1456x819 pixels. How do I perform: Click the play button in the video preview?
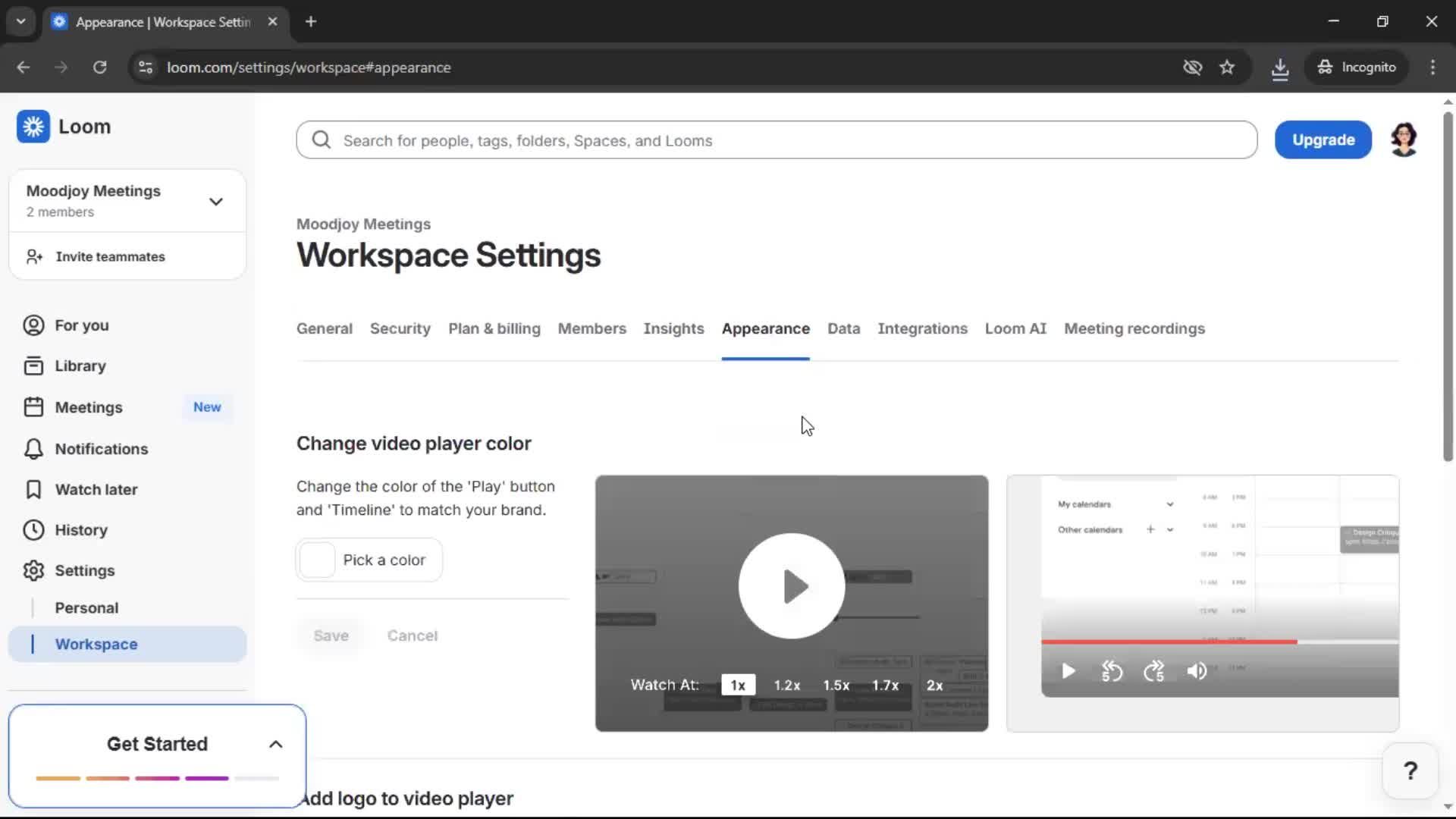[791, 585]
